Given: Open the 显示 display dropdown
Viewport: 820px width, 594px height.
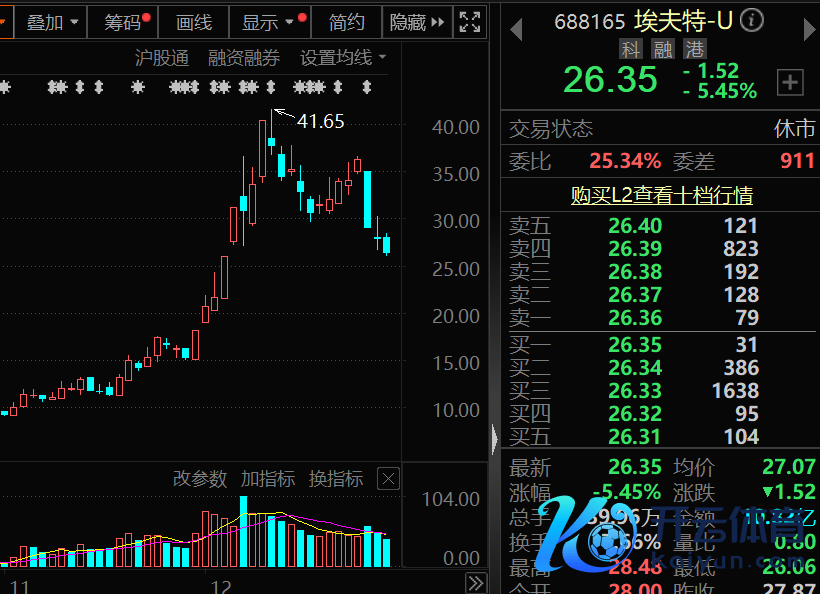Looking at the screenshot, I should 268,22.
